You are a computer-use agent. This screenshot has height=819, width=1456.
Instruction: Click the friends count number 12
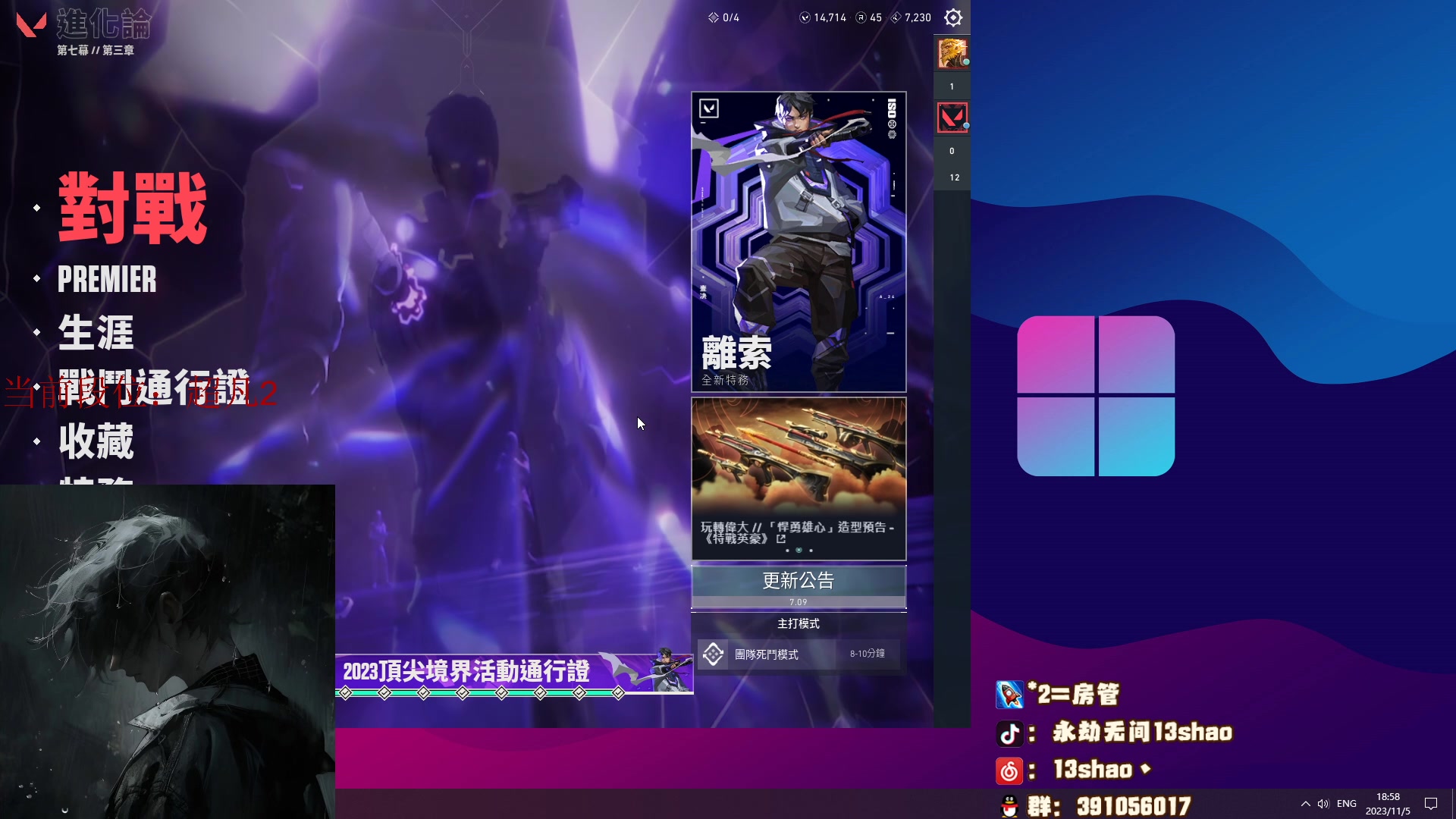click(x=954, y=177)
